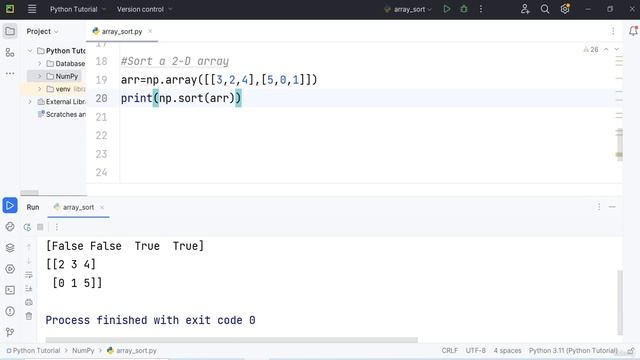Clear console output with trash icon
Screen dimensions: 640x360
[x=29, y=316]
